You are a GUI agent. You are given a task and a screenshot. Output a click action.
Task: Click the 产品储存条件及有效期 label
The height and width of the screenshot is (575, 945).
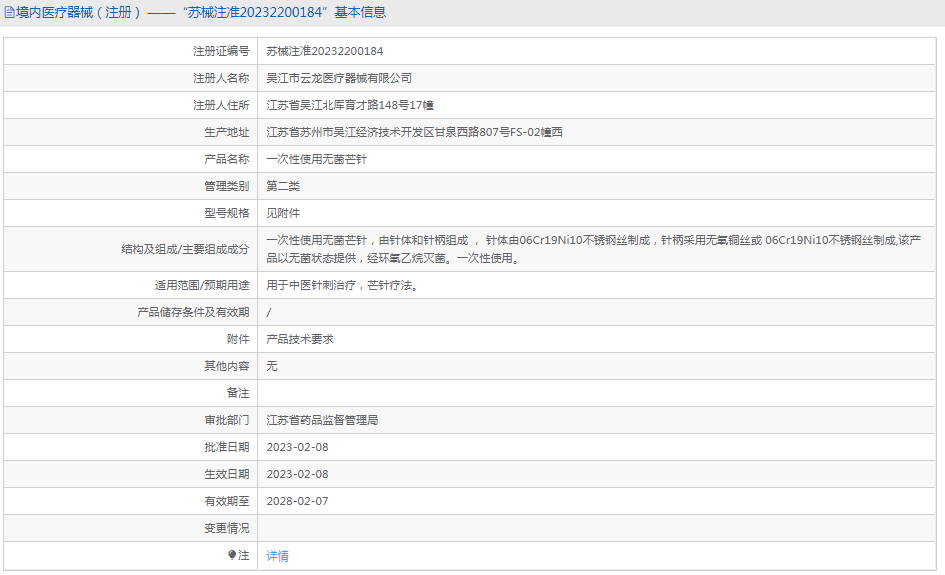pyautogui.click(x=193, y=312)
